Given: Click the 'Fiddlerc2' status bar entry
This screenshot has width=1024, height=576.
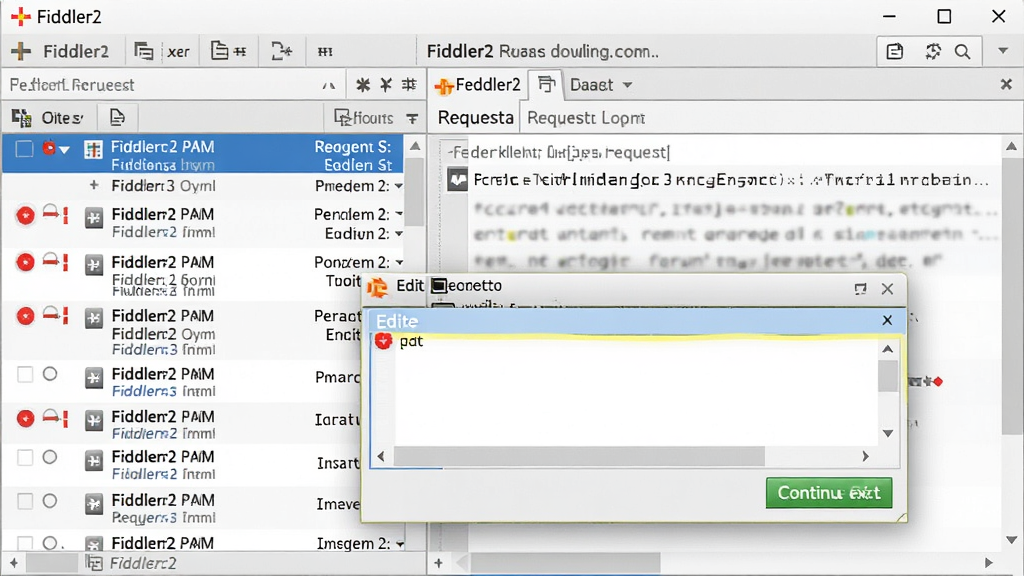Looking at the screenshot, I should 132,563.
